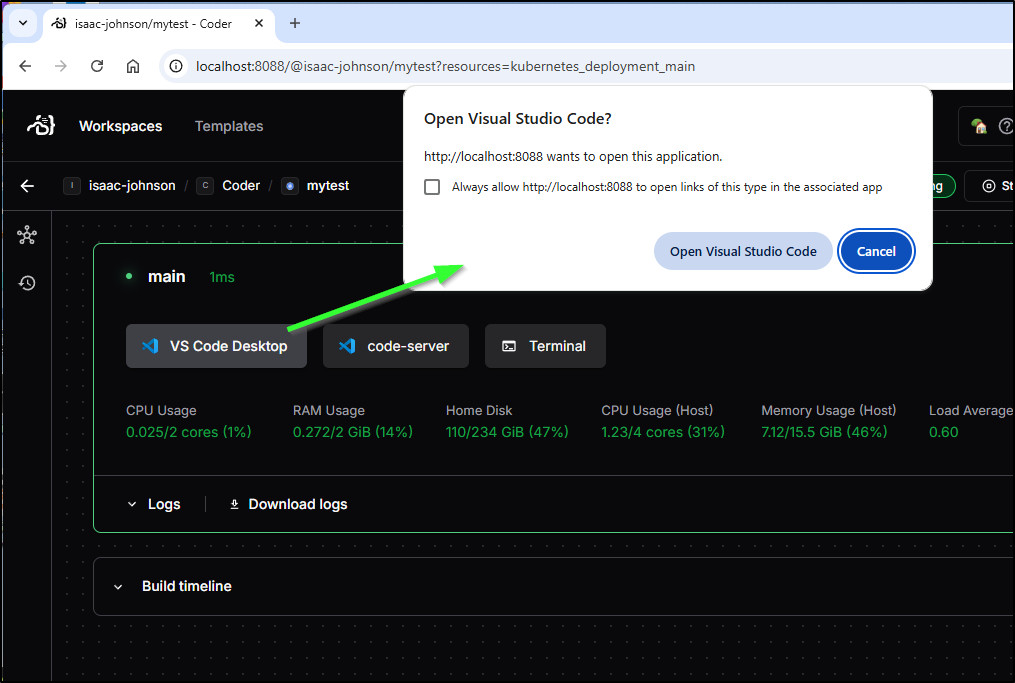Open the build history sidebar icon
The image size is (1015, 683).
(27, 283)
